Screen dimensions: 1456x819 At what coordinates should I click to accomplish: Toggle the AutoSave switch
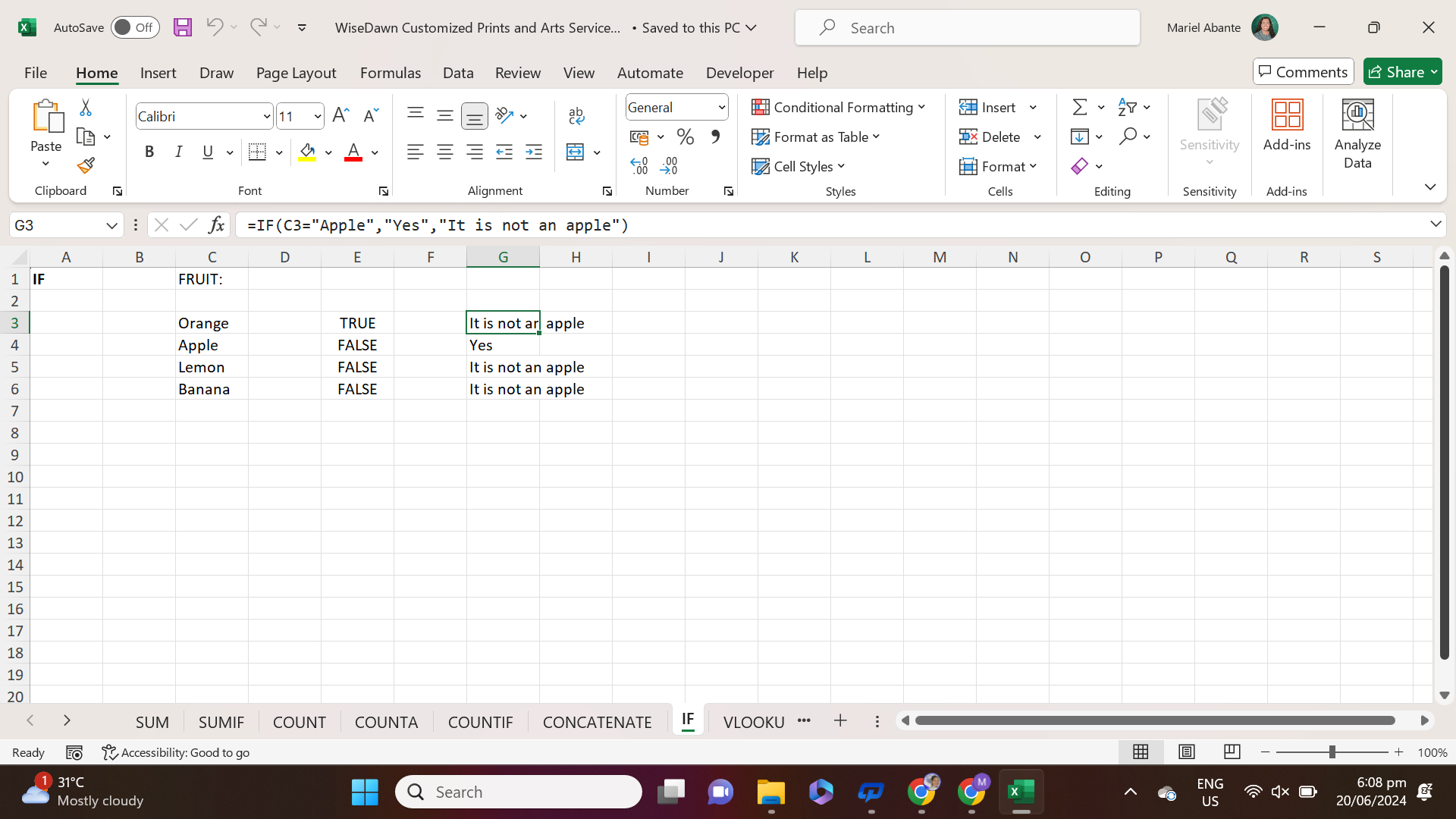click(134, 27)
